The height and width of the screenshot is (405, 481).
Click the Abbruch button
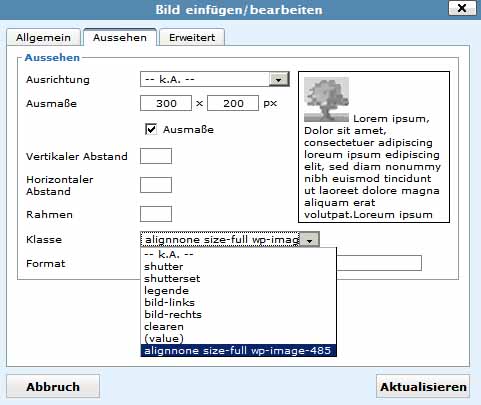(53, 387)
